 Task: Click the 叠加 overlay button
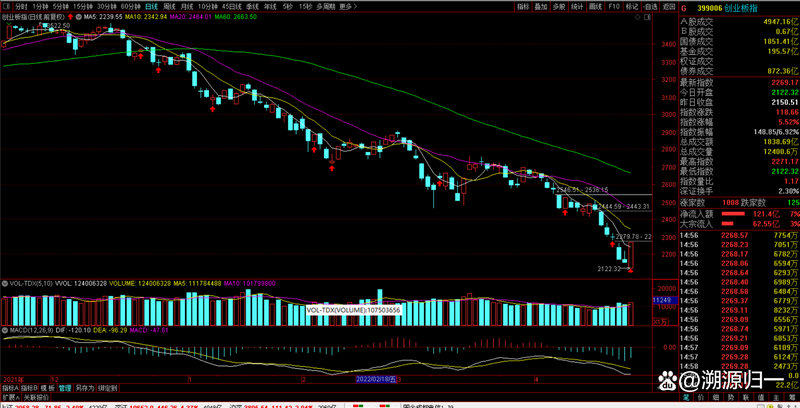click(x=541, y=6)
